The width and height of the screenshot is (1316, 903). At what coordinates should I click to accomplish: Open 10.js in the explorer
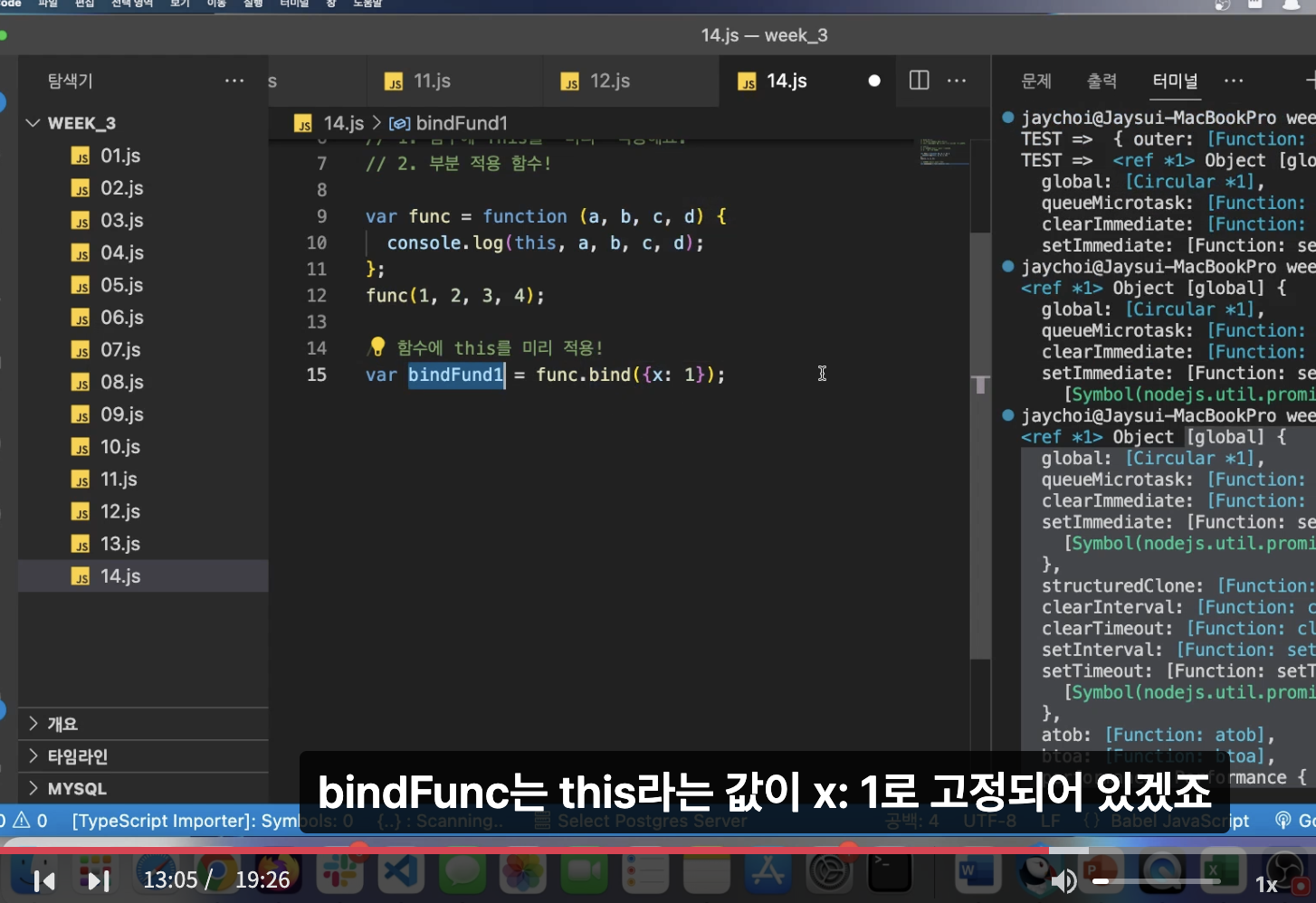143,447
